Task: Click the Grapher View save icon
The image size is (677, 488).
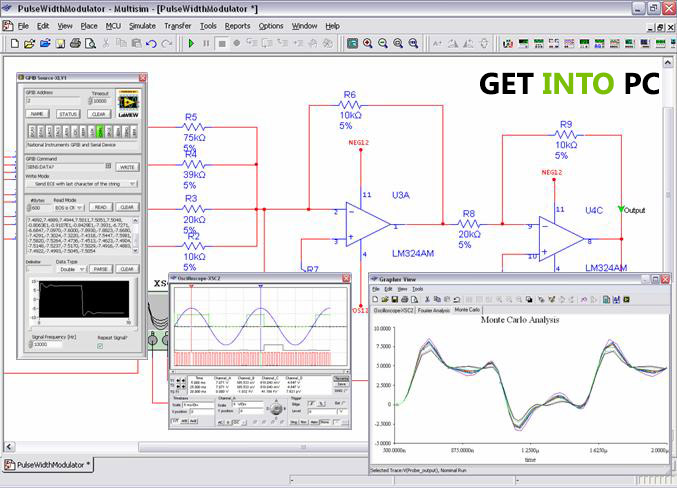Action: pyautogui.click(x=395, y=299)
